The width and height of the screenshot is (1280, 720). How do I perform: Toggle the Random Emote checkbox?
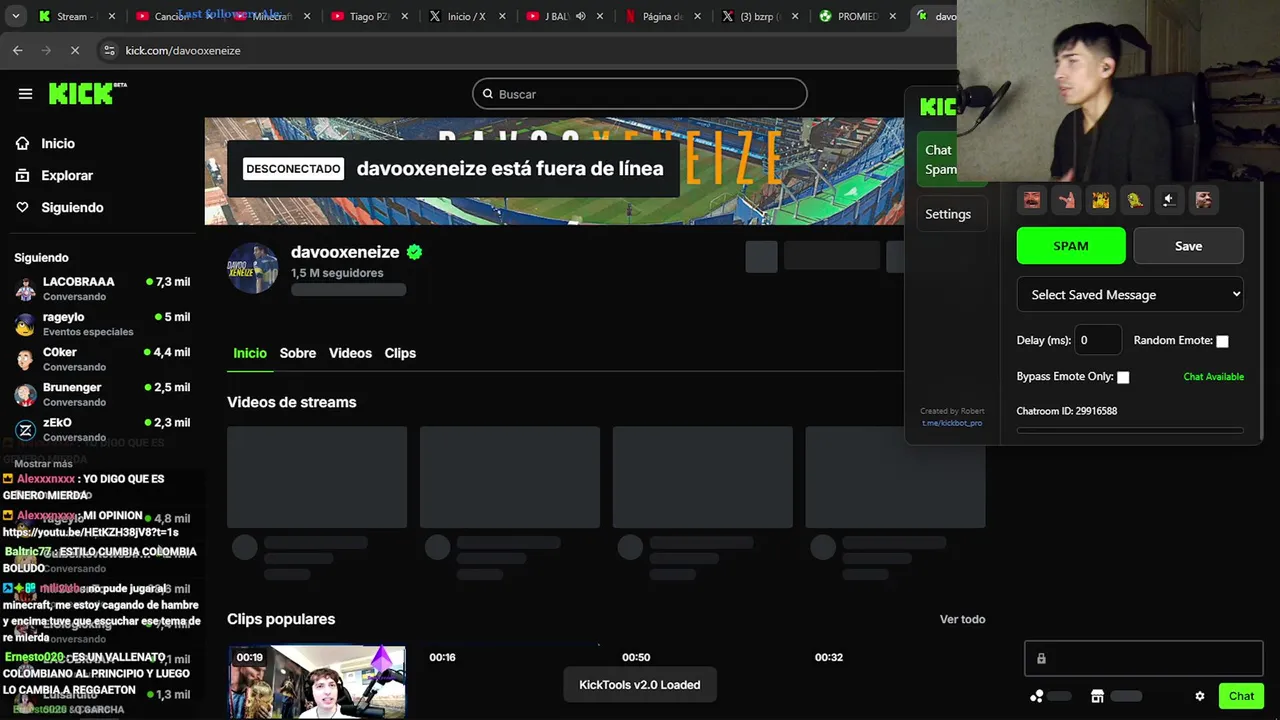(1222, 341)
